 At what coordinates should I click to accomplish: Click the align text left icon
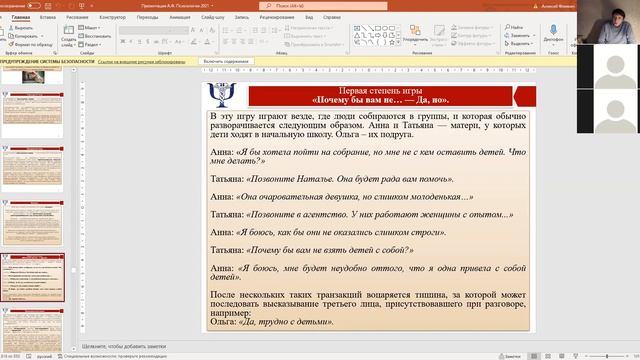225,42
